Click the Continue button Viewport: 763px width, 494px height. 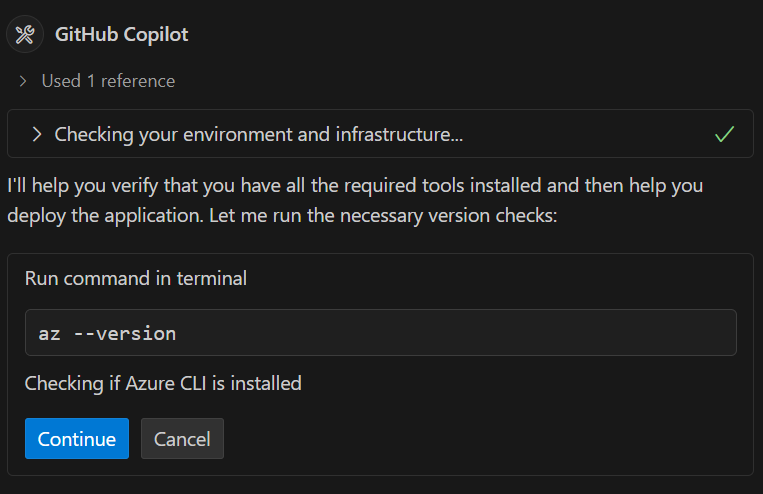pyautogui.click(x=77, y=439)
